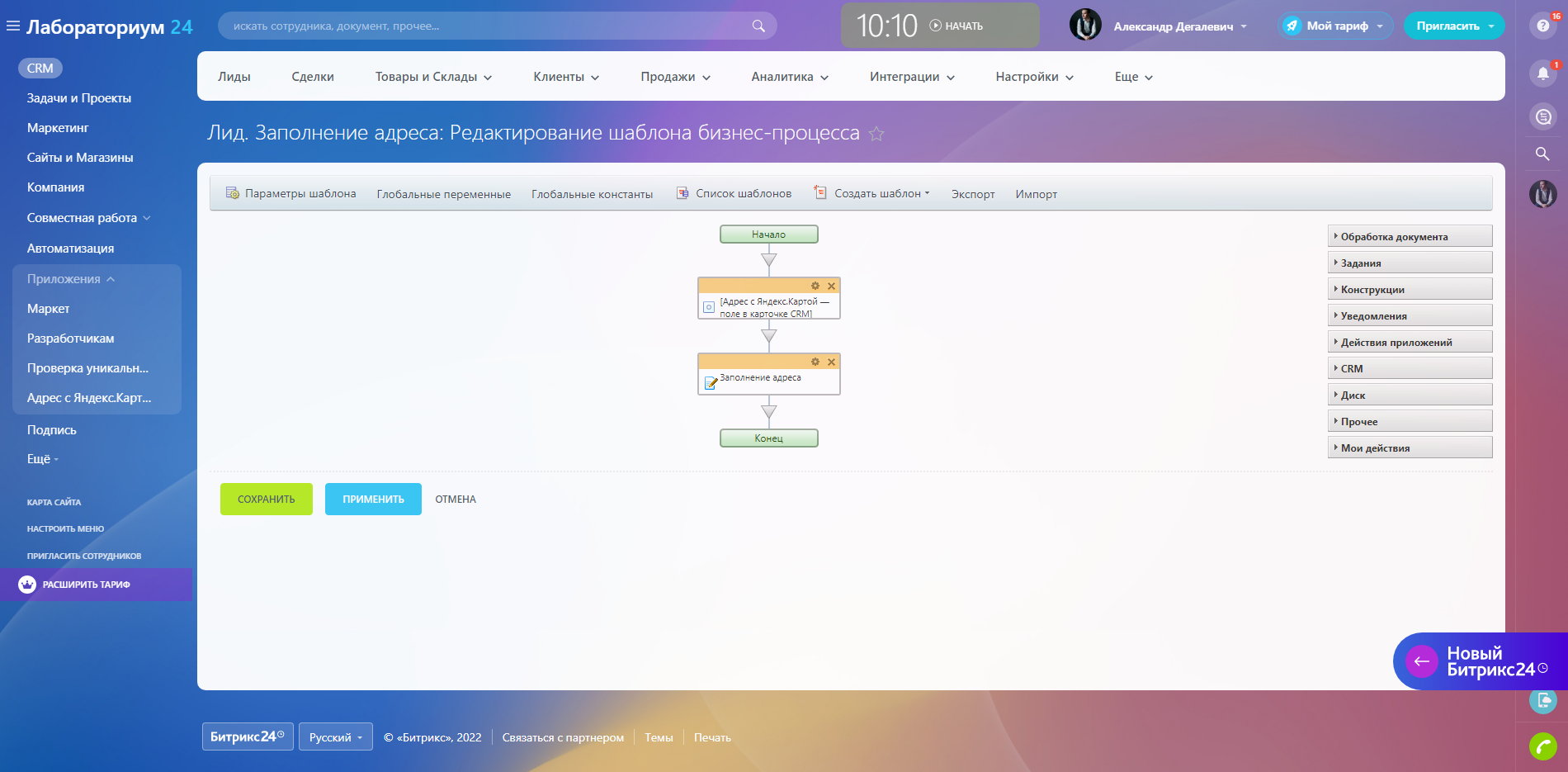Click the search magnifier icon in search bar
The image size is (1568, 772).
pyautogui.click(x=758, y=26)
